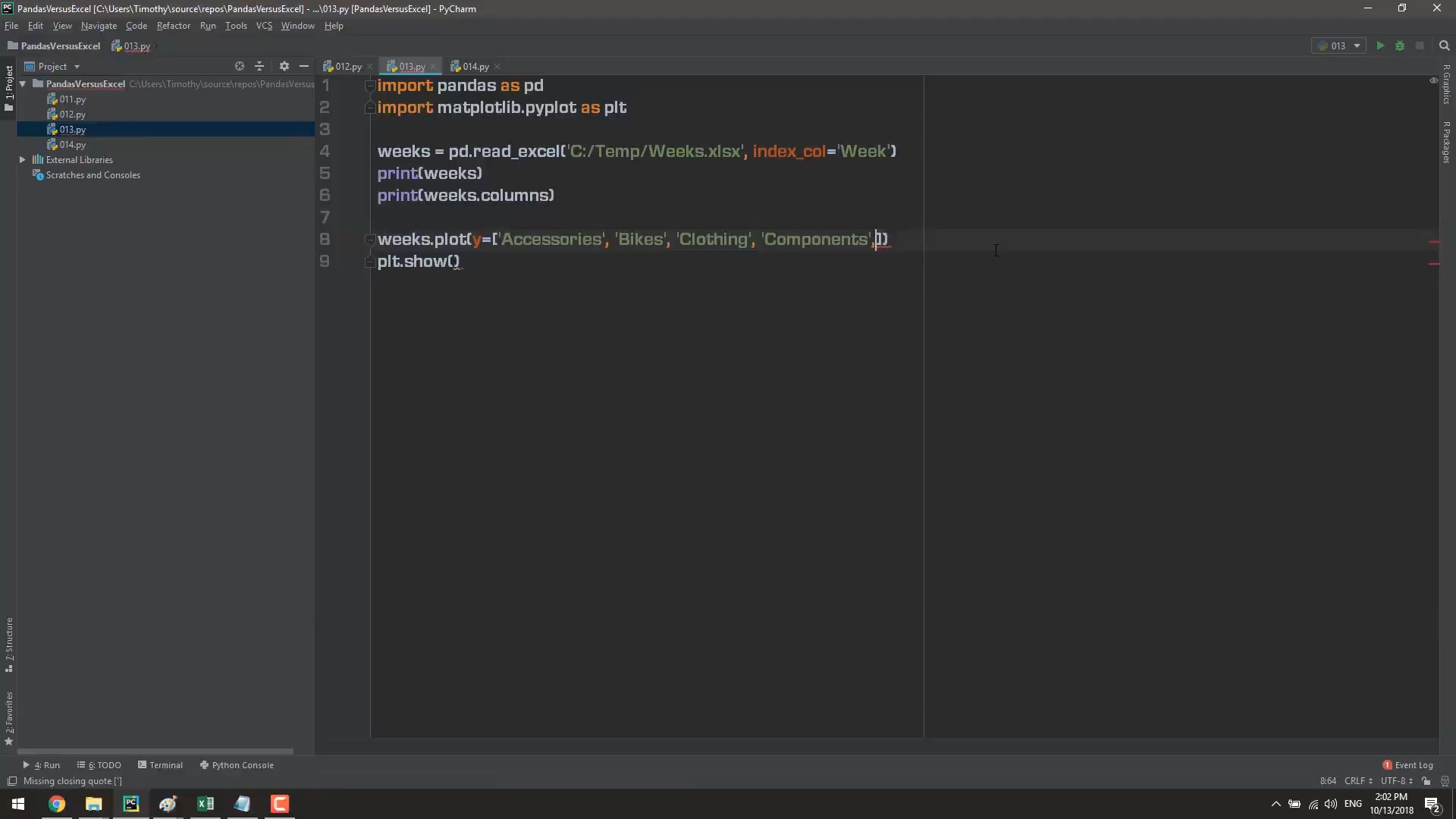Switch to Excel from the taskbar
Screen dimensions: 1456x819
(x=206, y=804)
